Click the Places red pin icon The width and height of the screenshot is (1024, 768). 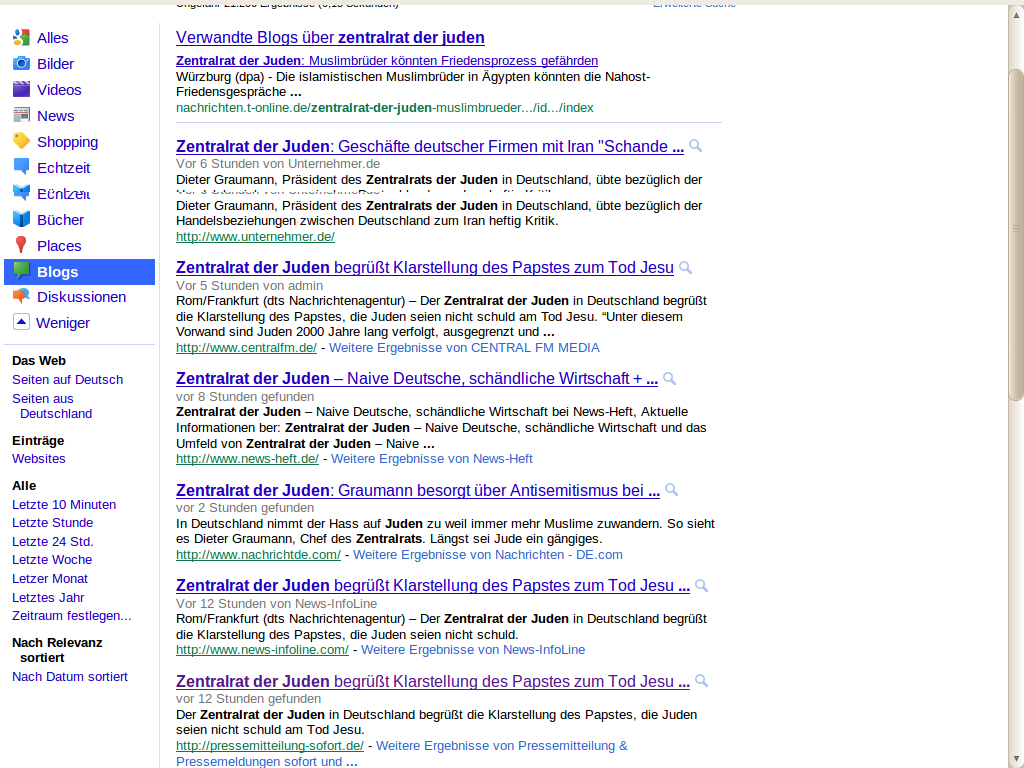pyautogui.click(x=22, y=246)
